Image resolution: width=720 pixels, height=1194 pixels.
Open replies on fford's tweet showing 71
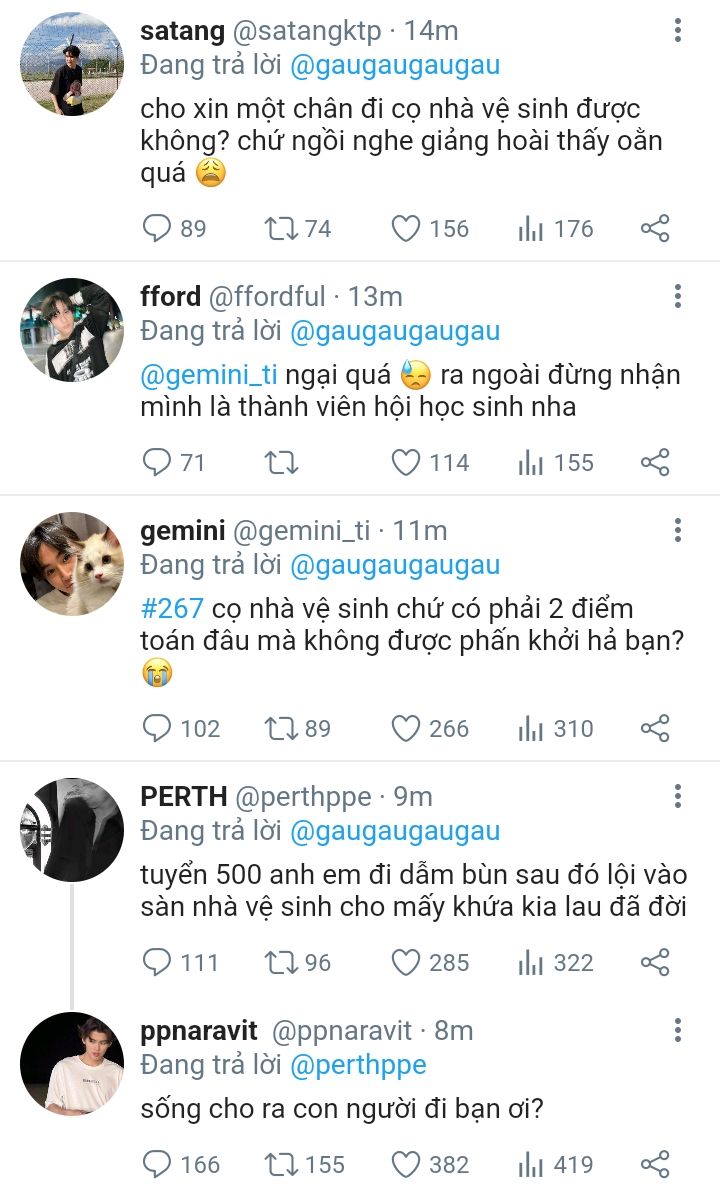tap(157, 462)
